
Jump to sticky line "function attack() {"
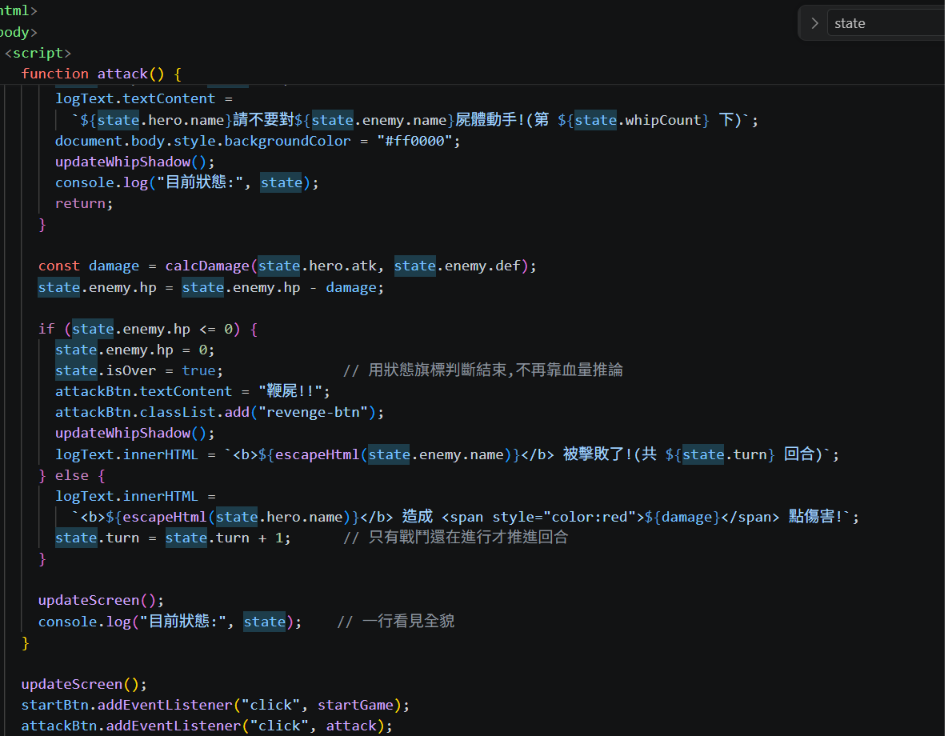[x=101, y=74]
